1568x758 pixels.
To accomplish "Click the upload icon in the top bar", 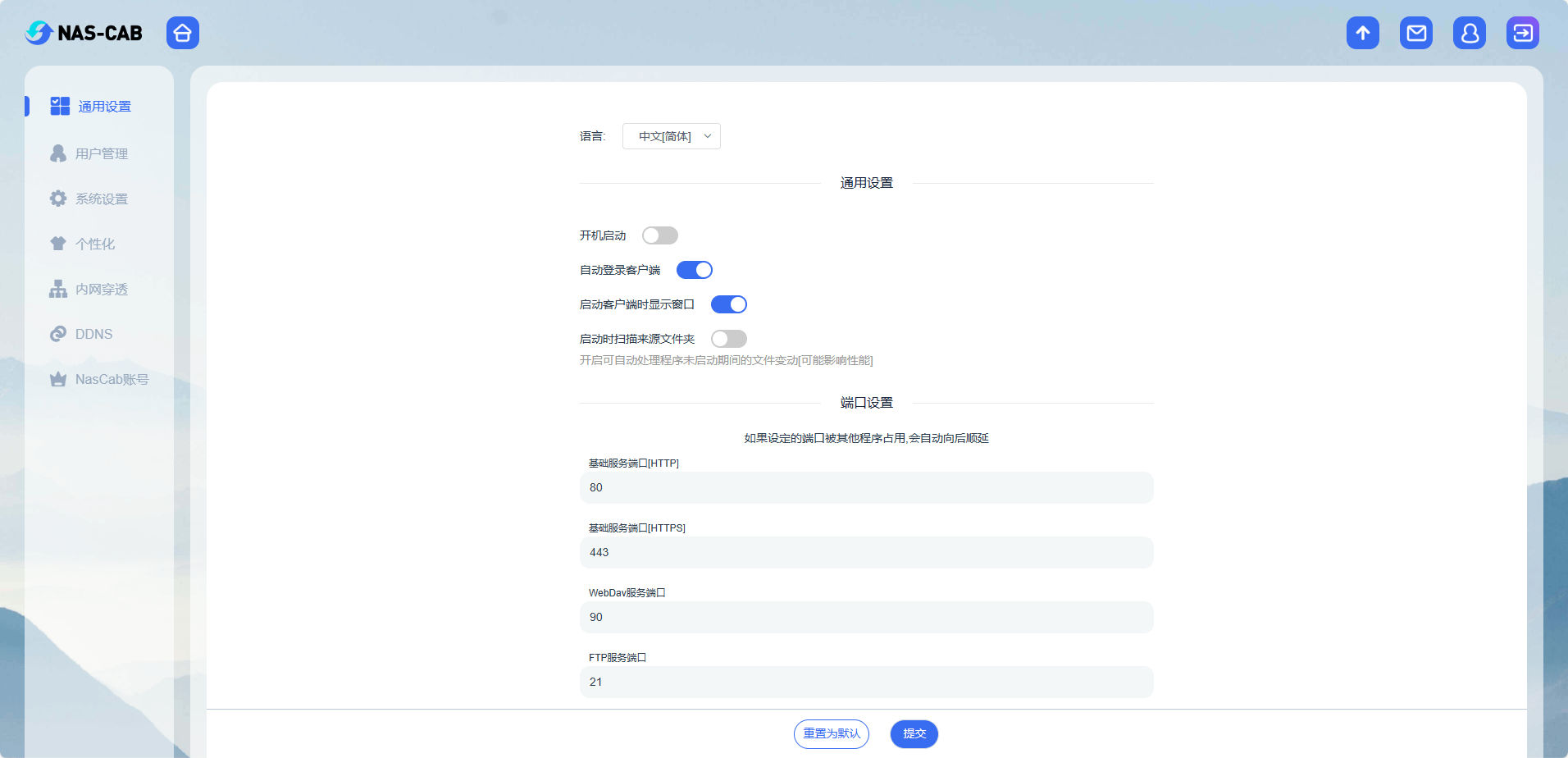I will pyautogui.click(x=1362, y=33).
